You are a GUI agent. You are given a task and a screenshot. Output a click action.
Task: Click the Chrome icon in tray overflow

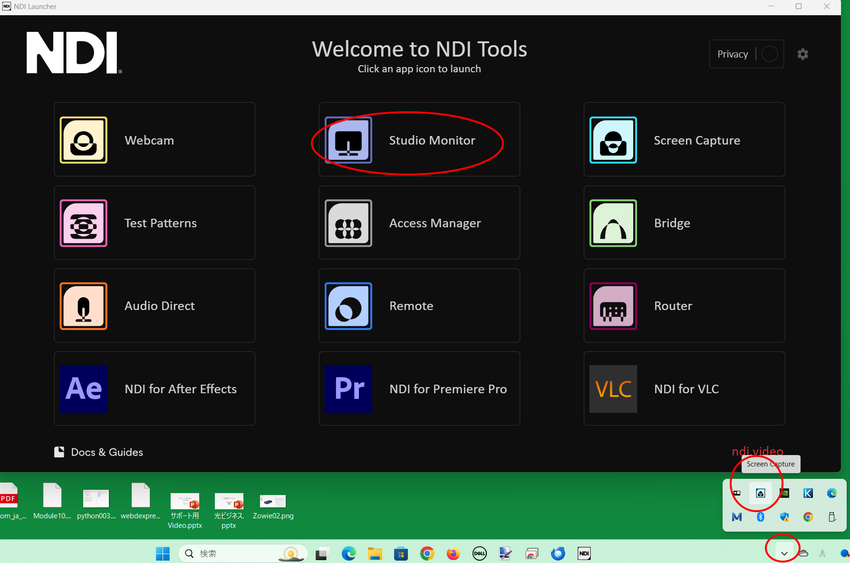808,517
